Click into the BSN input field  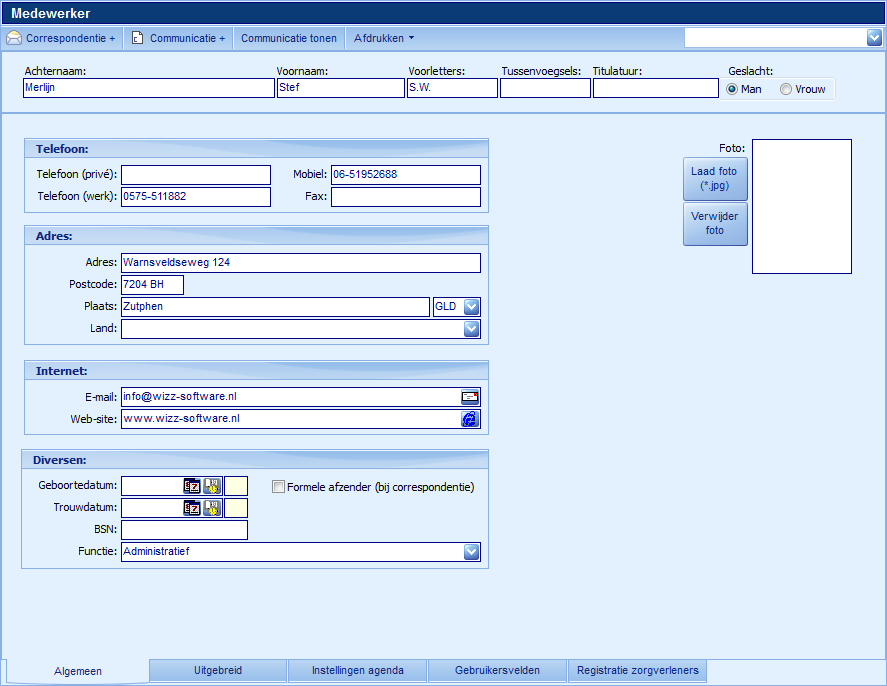(x=184, y=530)
